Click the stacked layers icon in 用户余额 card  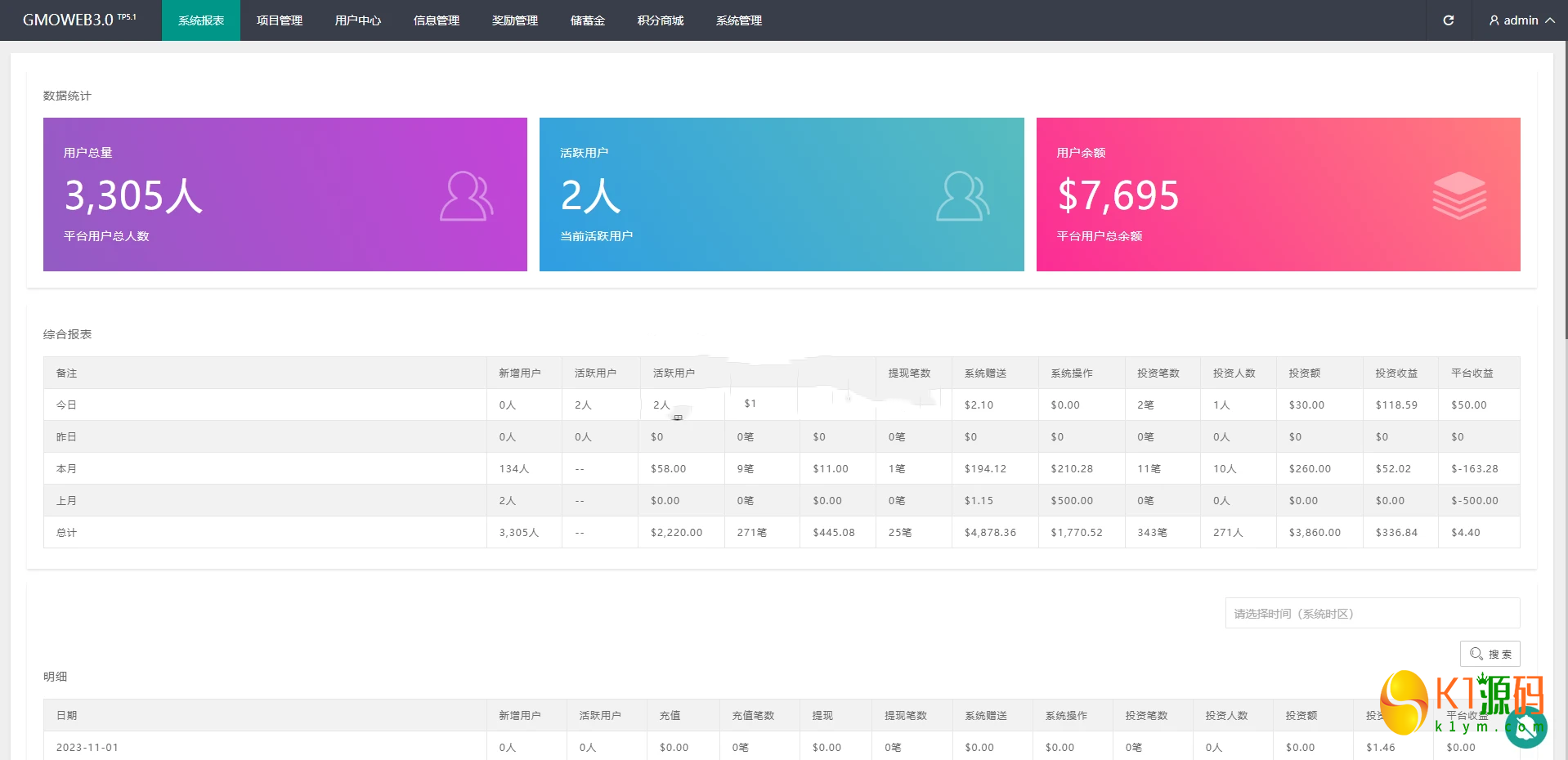1458,195
